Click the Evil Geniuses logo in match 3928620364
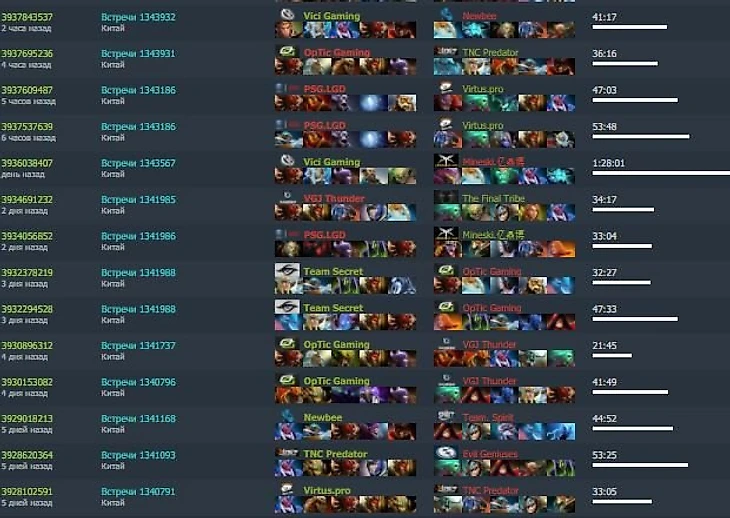This screenshot has height=518, width=730. [446, 452]
